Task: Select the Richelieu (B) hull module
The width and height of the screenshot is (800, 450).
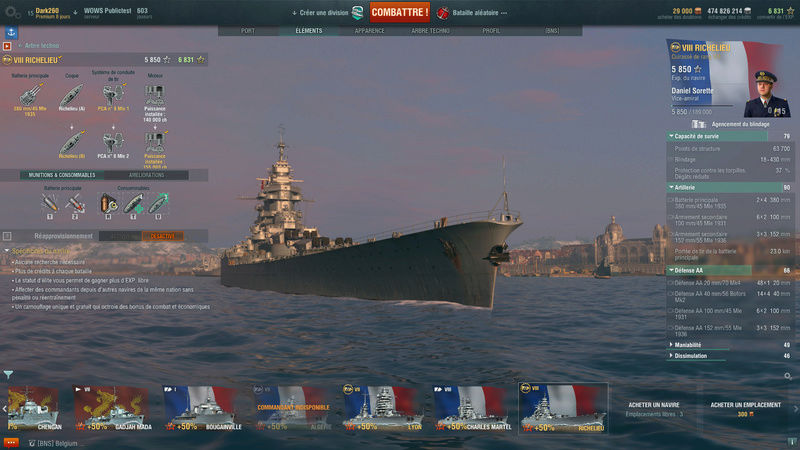Action: pos(72,142)
